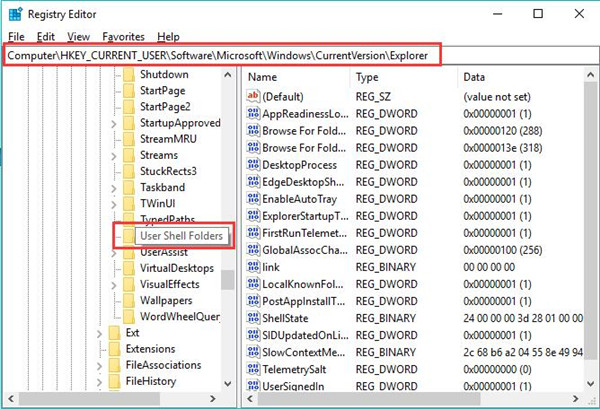Expand the FileAssociations key
The width and height of the screenshot is (600, 409).
[99, 366]
